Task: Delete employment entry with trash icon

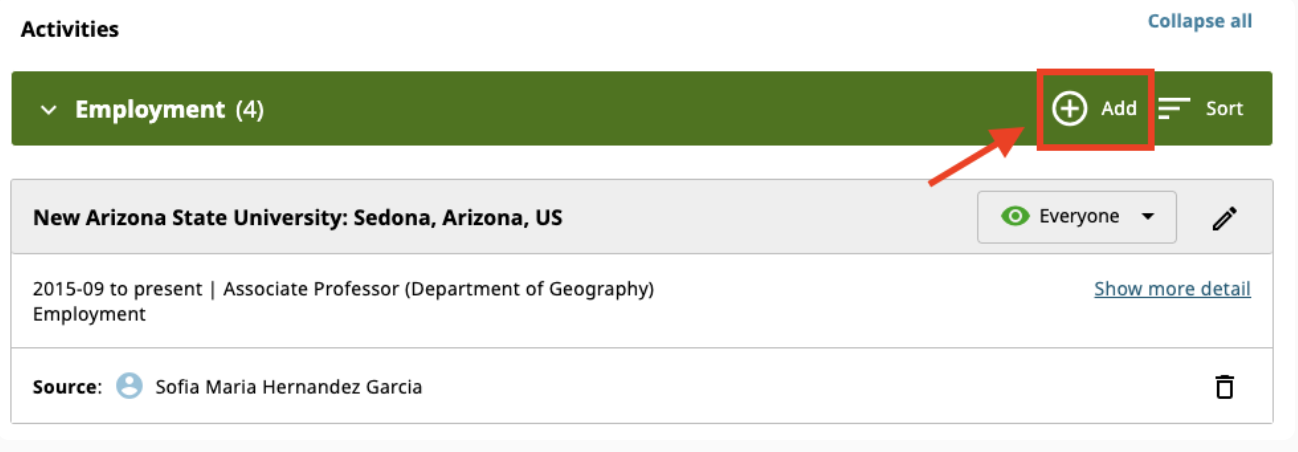Action: pyautogui.click(x=1224, y=387)
